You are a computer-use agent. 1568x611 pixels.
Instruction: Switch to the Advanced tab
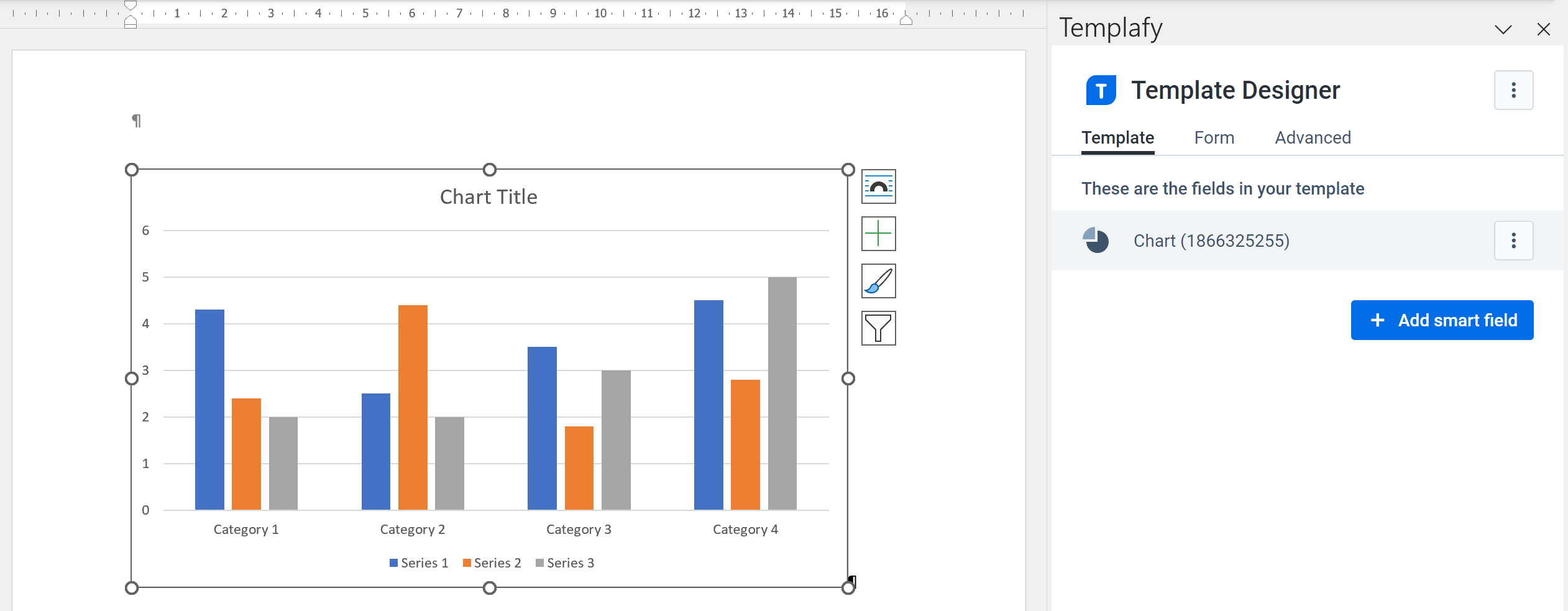[1313, 137]
